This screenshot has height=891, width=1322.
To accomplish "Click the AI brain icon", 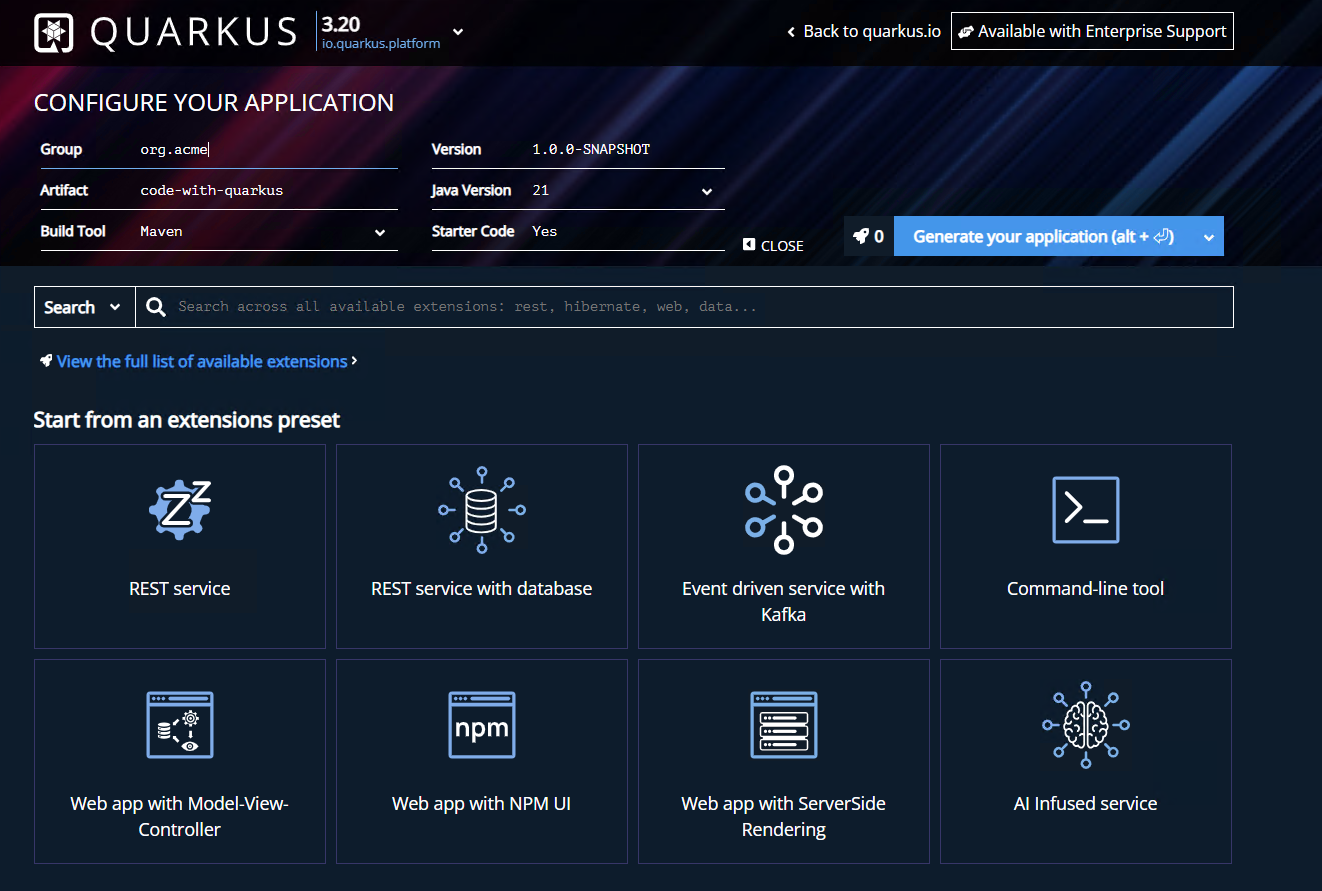I will (x=1086, y=725).
